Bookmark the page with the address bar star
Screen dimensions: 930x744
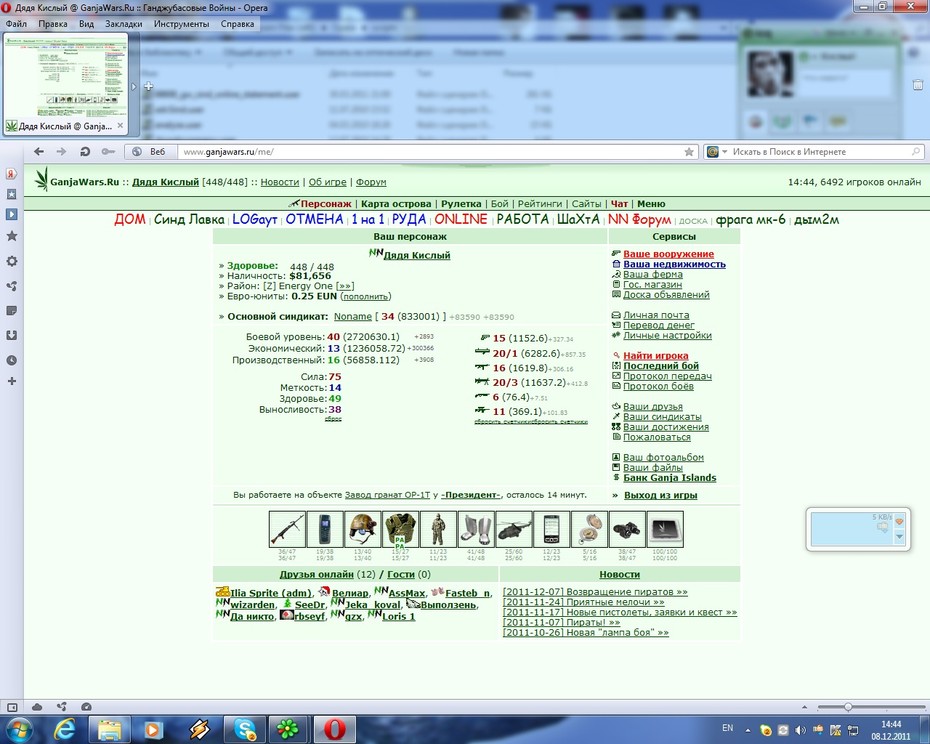pyautogui.click(x=689, y=152)
